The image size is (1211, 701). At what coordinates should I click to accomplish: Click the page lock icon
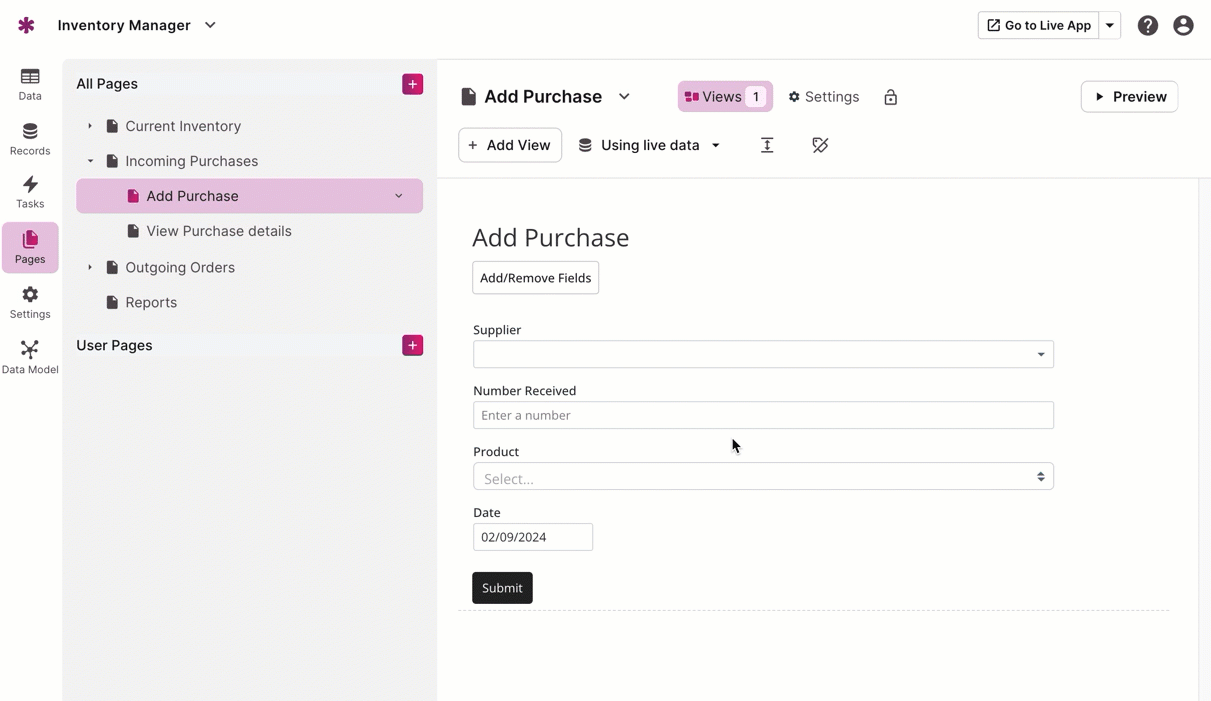pos(890,97)
